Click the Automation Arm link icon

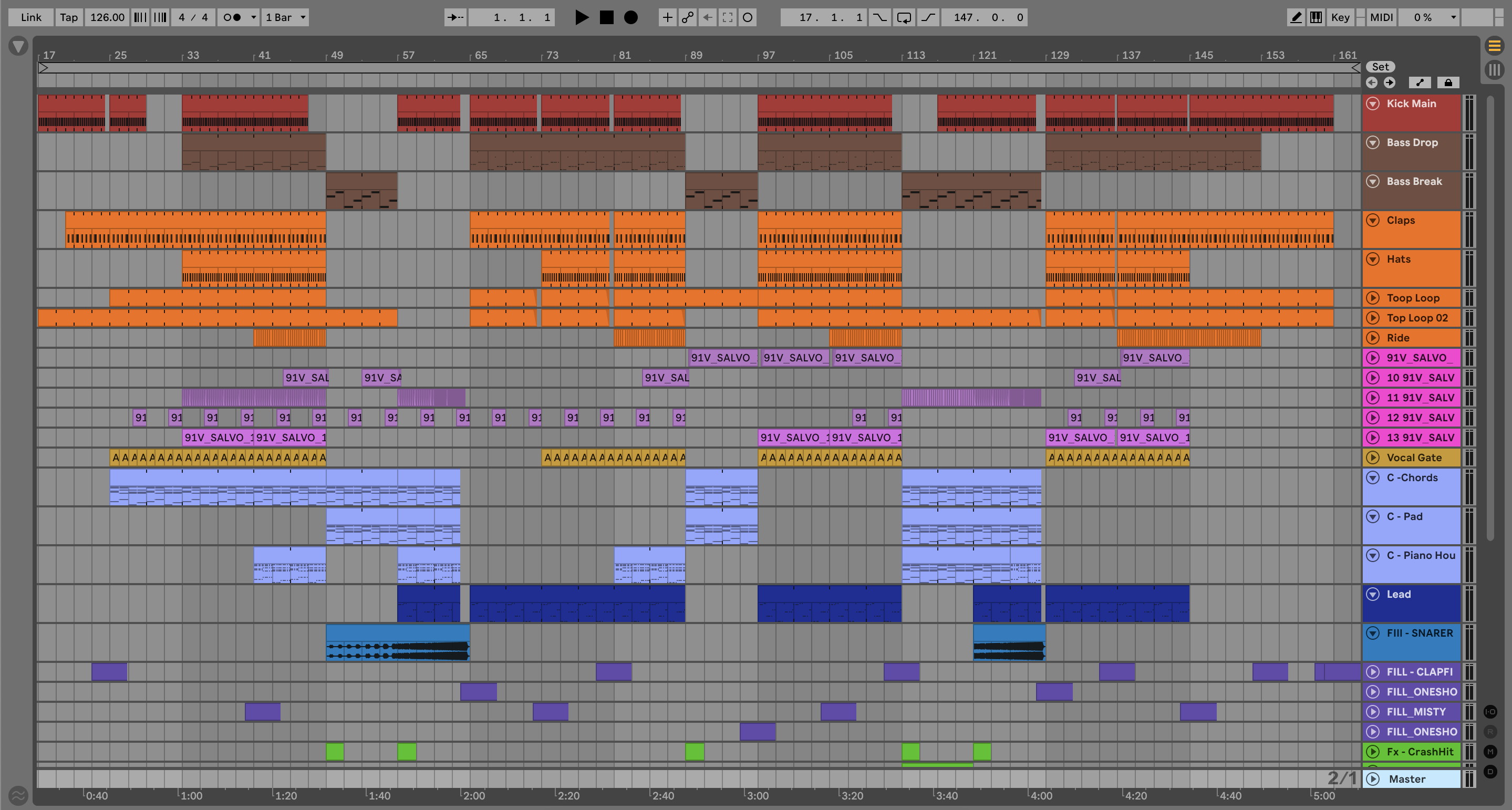tap(687, 17)
